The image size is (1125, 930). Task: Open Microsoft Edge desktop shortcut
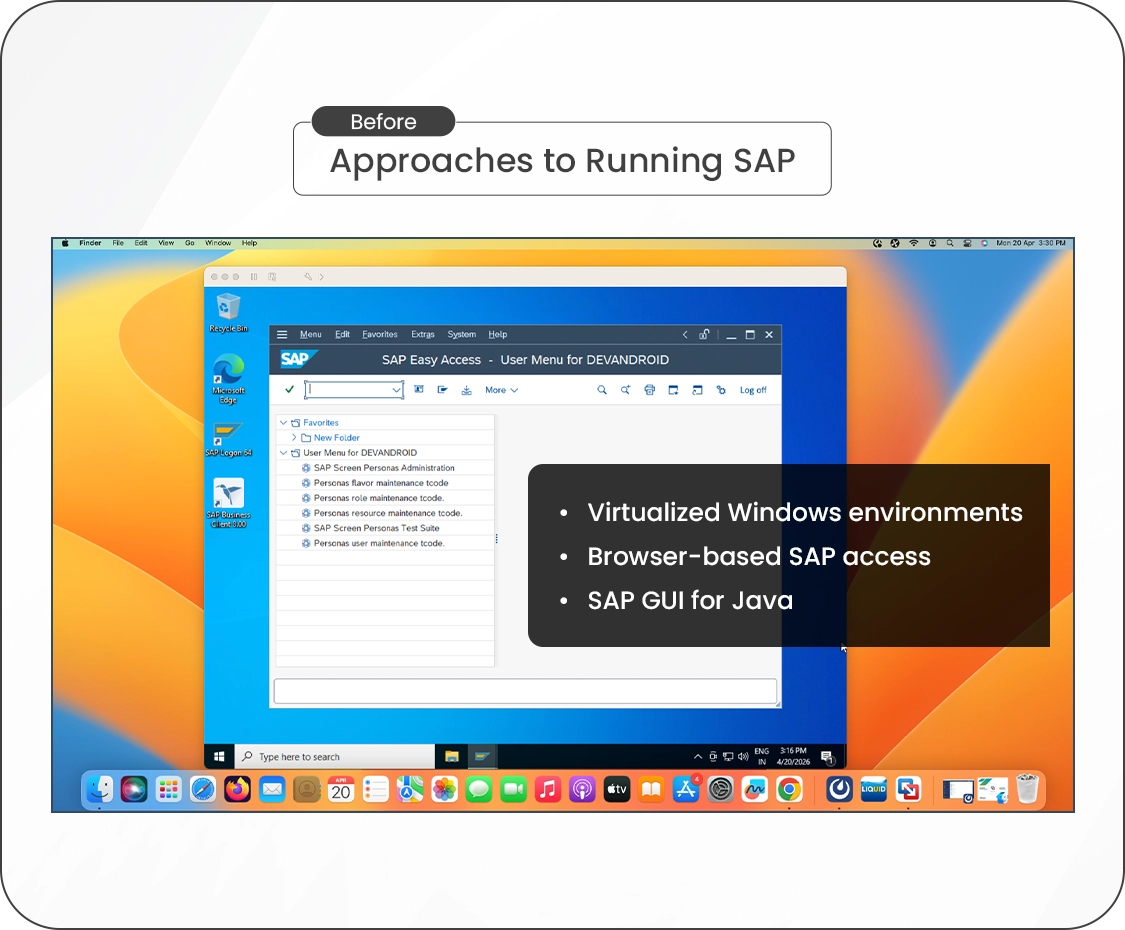(228, 379)
